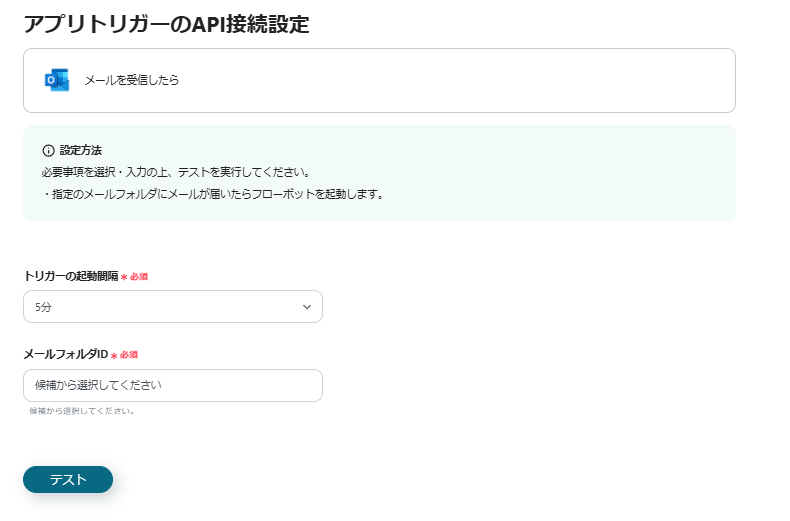Click the info icon beside 設定方法
This screenshot has width=790, height=521.
[x=48, y=151]
